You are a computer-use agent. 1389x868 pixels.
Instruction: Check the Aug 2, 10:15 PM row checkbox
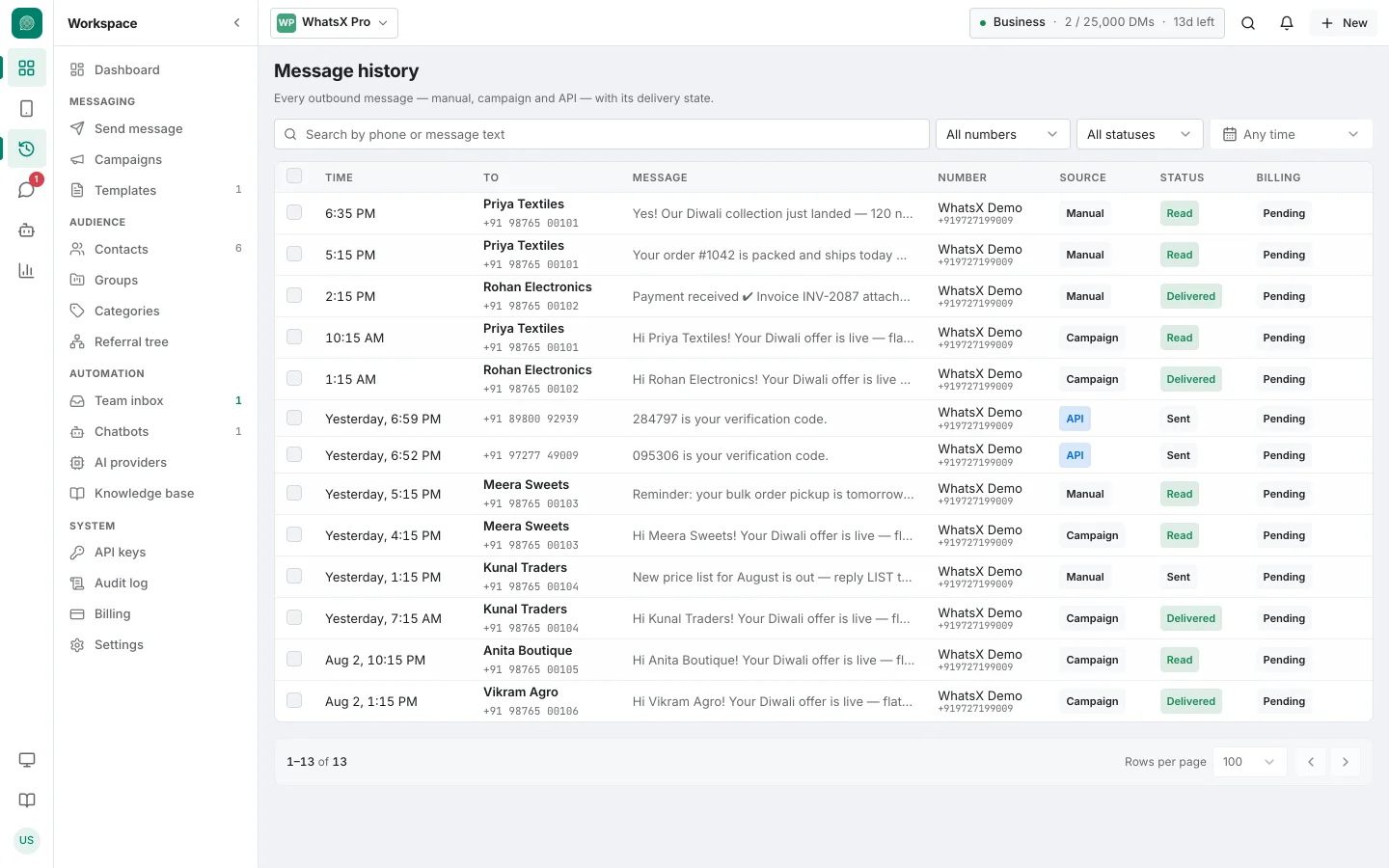coord(294,659)
